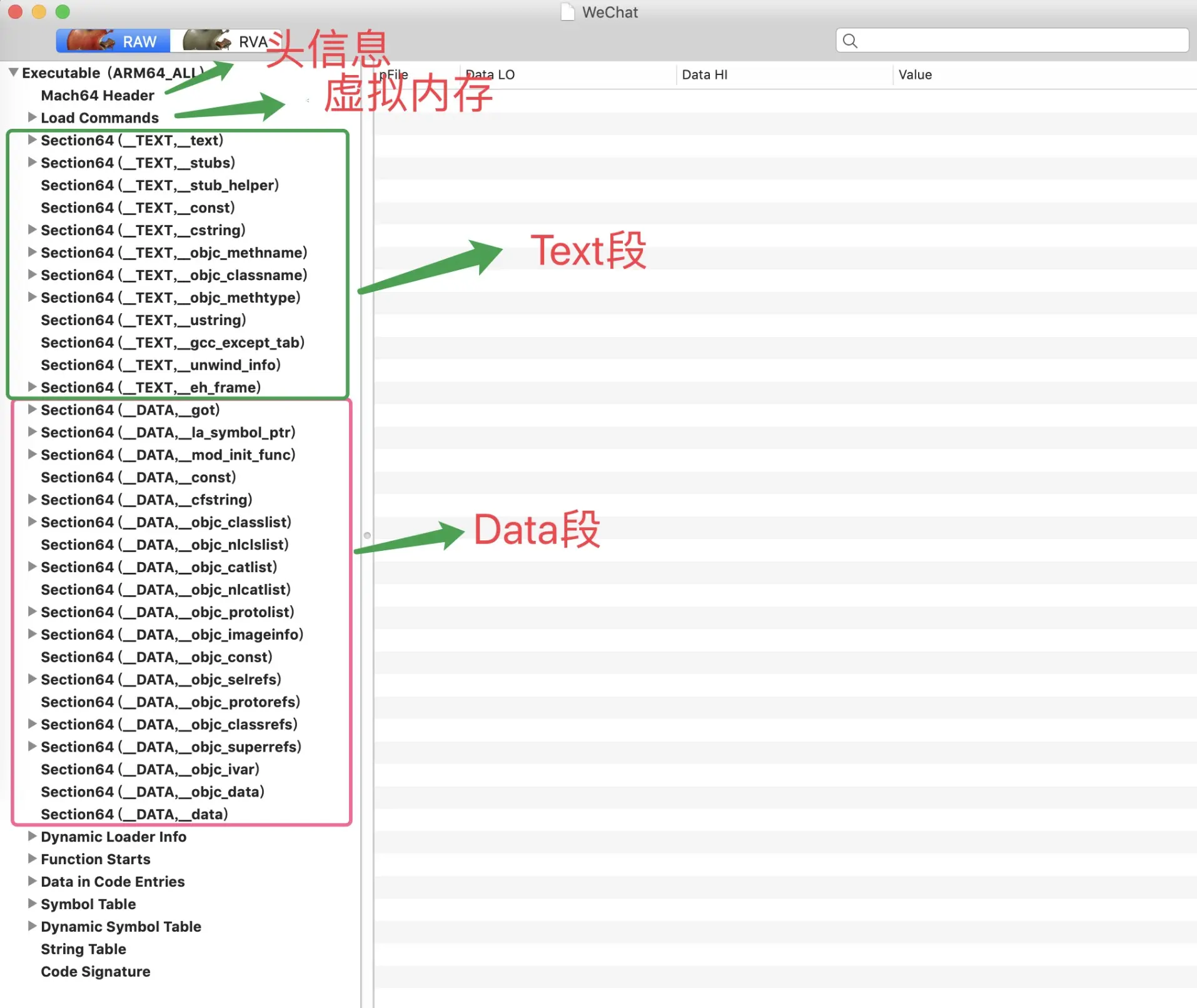This screenshot has height=1008, width=1197.
Task: Expand the Dynamic Symbol Table node
Action: tap(32, 926)
